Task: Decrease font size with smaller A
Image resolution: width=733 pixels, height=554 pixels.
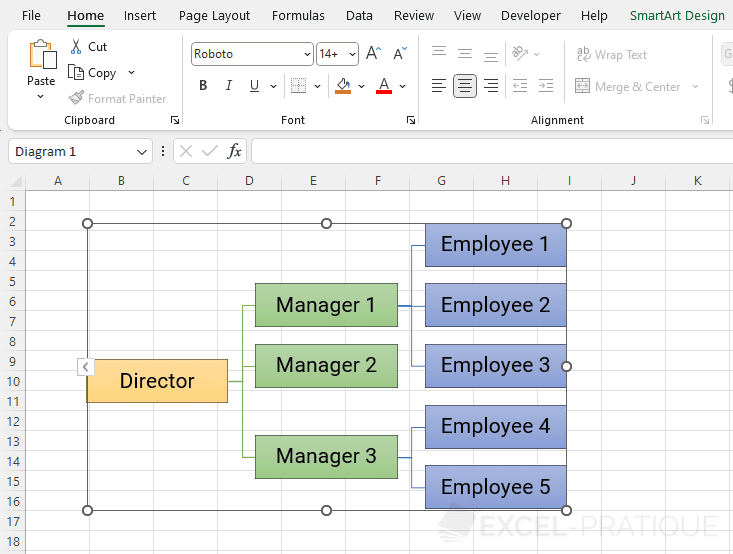Action: (400, 53)
